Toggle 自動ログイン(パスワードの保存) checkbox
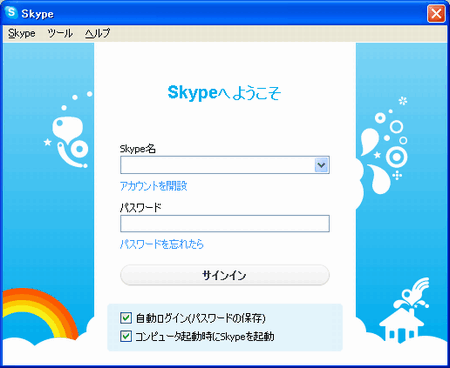The width and height of the screenshot is (450, 368). coord(126,318)
